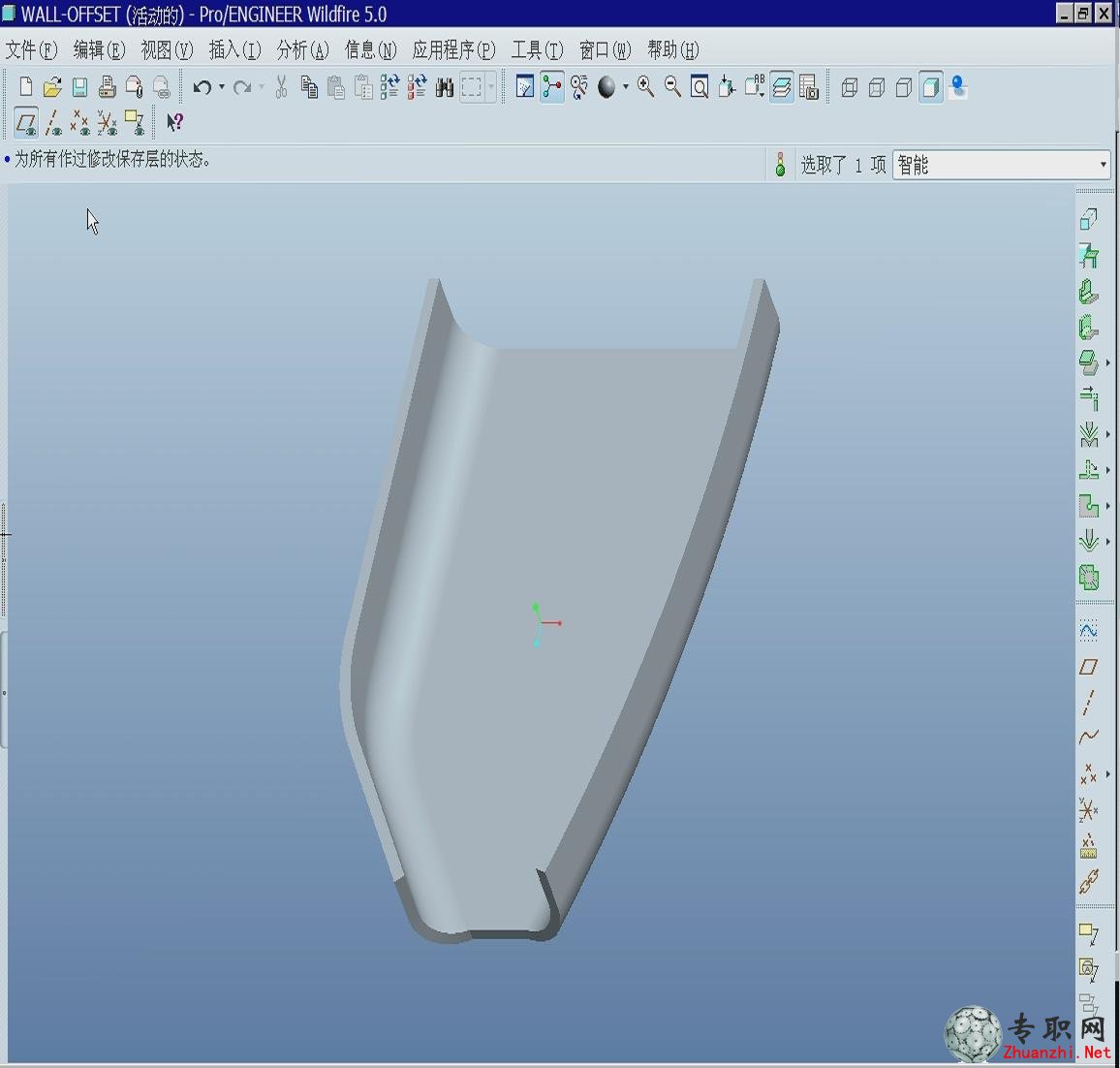Toggle datum planes visibility
Image resolution: width=1120 pixels, height=1068 pixels.
pyautogui.click(x=26, y=123)
